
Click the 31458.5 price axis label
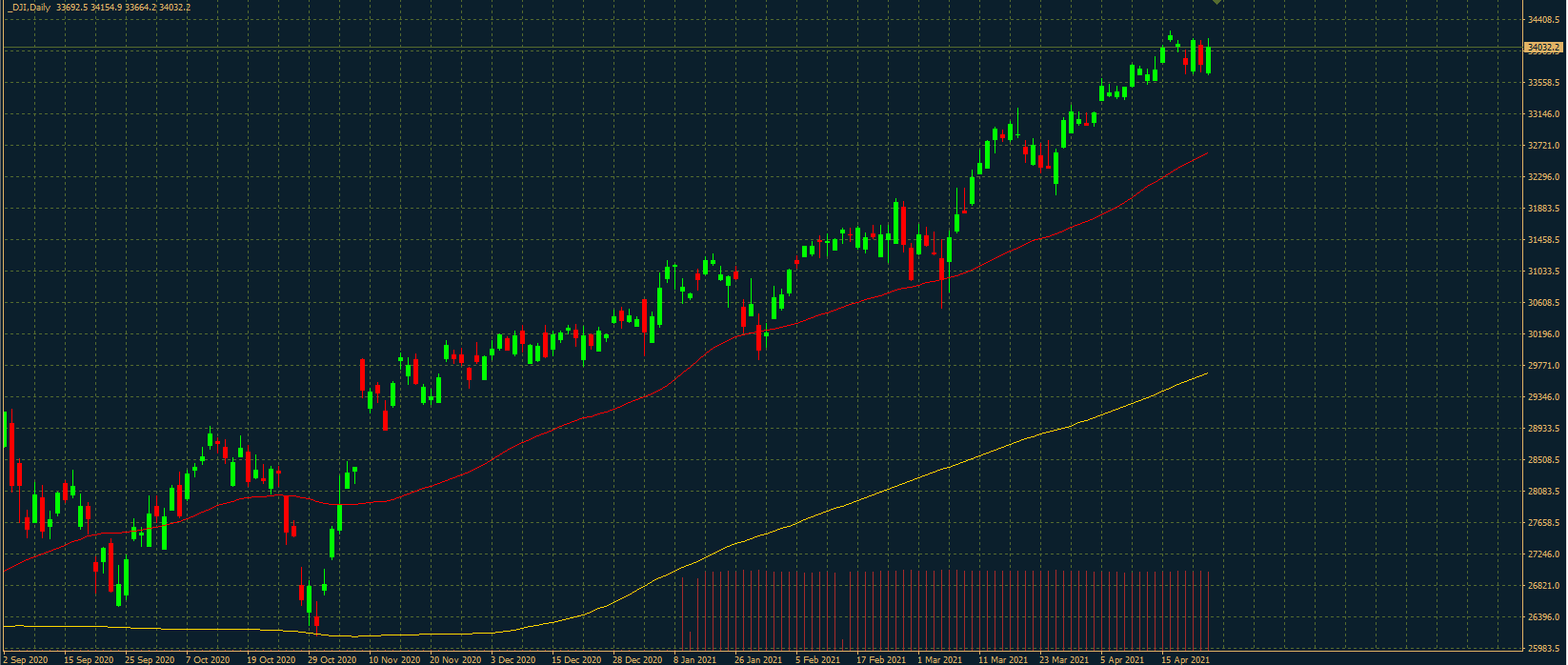coord(1544,240)
